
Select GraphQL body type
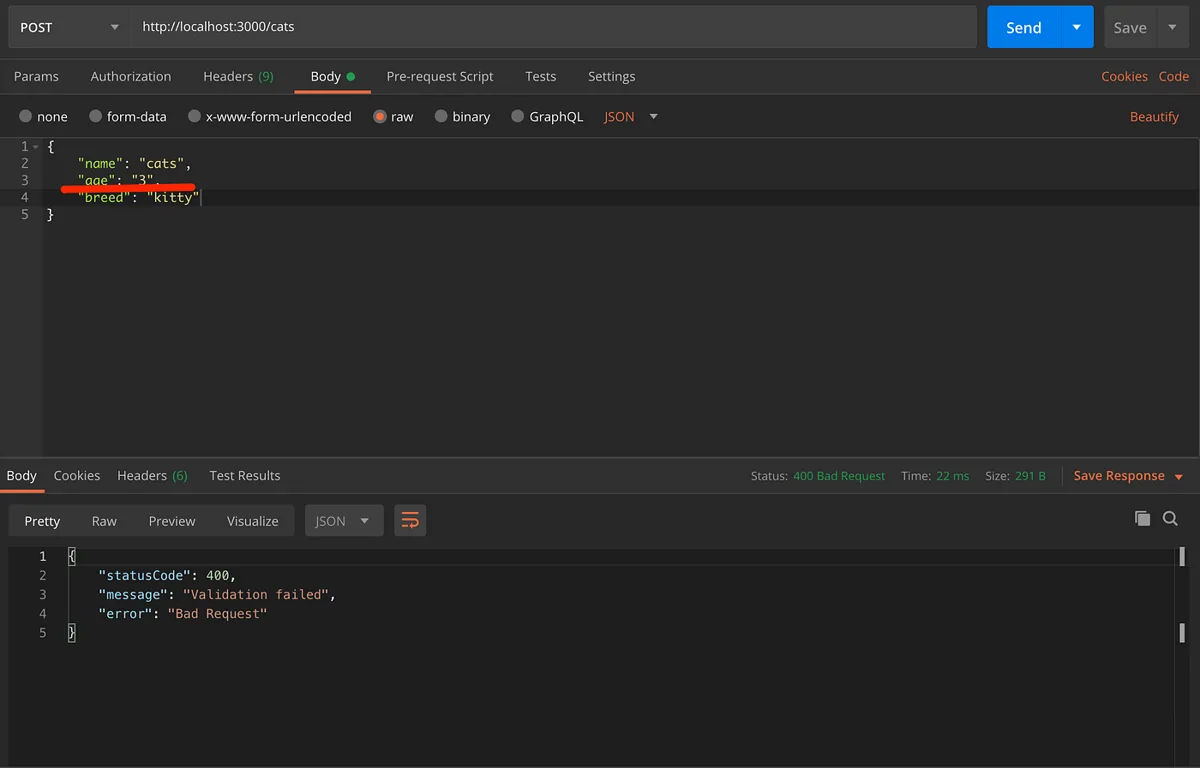(547, 116)
